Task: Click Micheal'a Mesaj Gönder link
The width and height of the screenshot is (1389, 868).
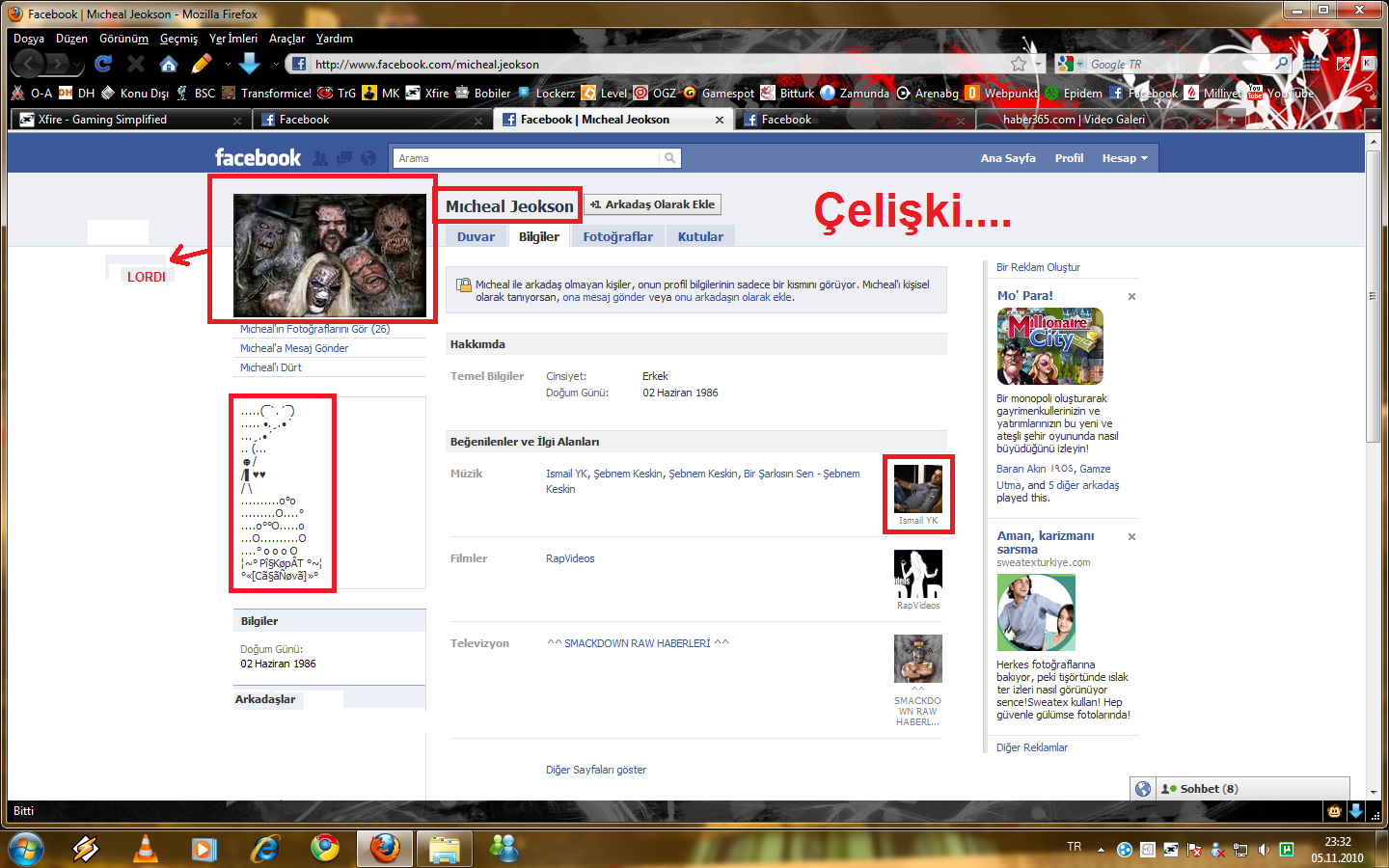Action: (294, 348)
